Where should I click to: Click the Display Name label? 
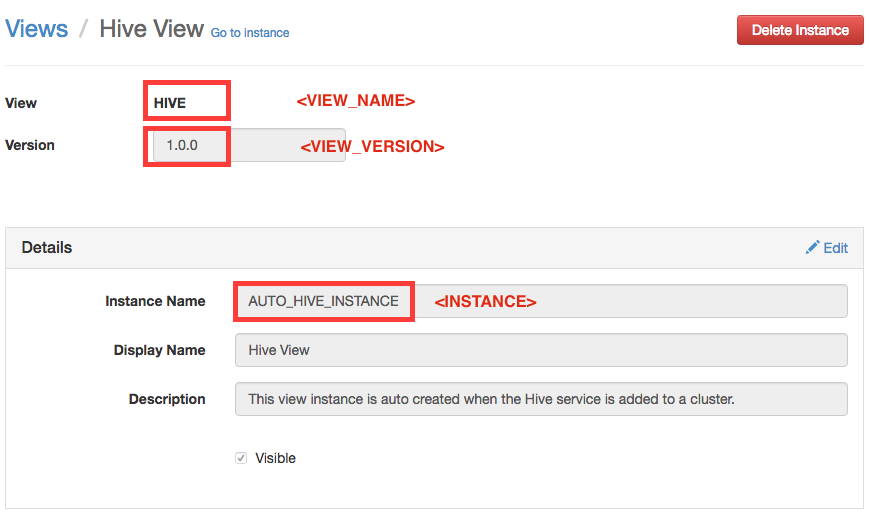tap(160, 350)
